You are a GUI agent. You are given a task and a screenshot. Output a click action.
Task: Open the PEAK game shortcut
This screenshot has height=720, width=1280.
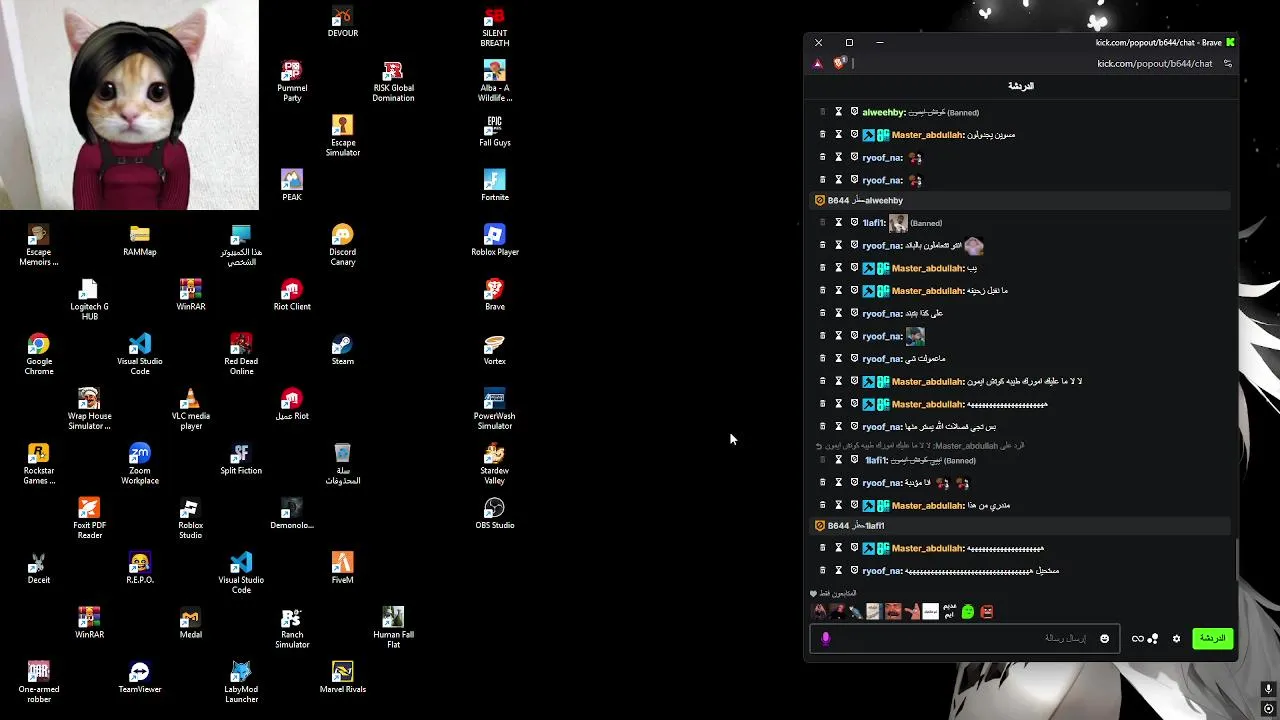point(292,186)
